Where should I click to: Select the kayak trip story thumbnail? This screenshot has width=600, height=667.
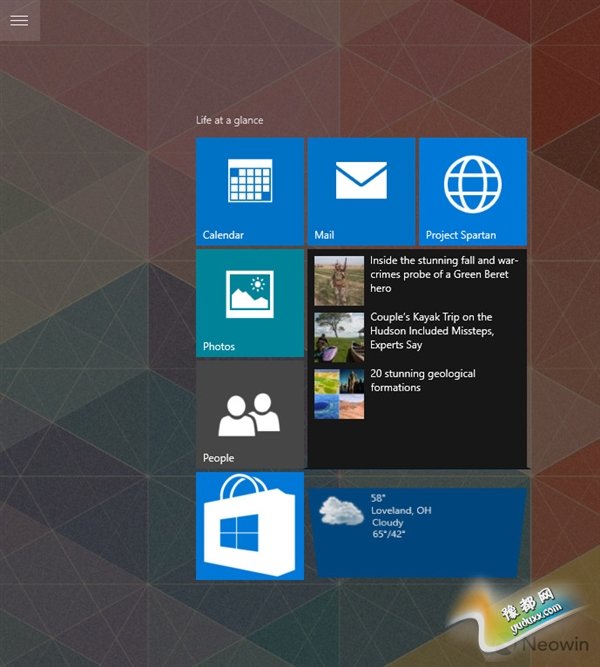pos(339,337)
